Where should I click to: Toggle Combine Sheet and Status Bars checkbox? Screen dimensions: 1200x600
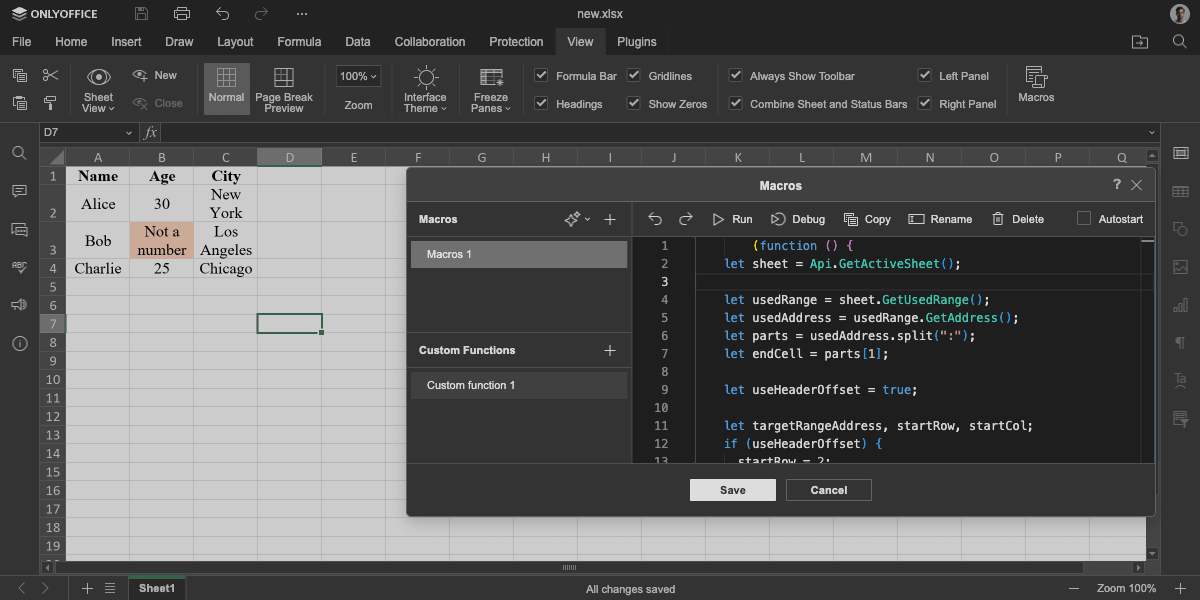[x=735, y=103]
